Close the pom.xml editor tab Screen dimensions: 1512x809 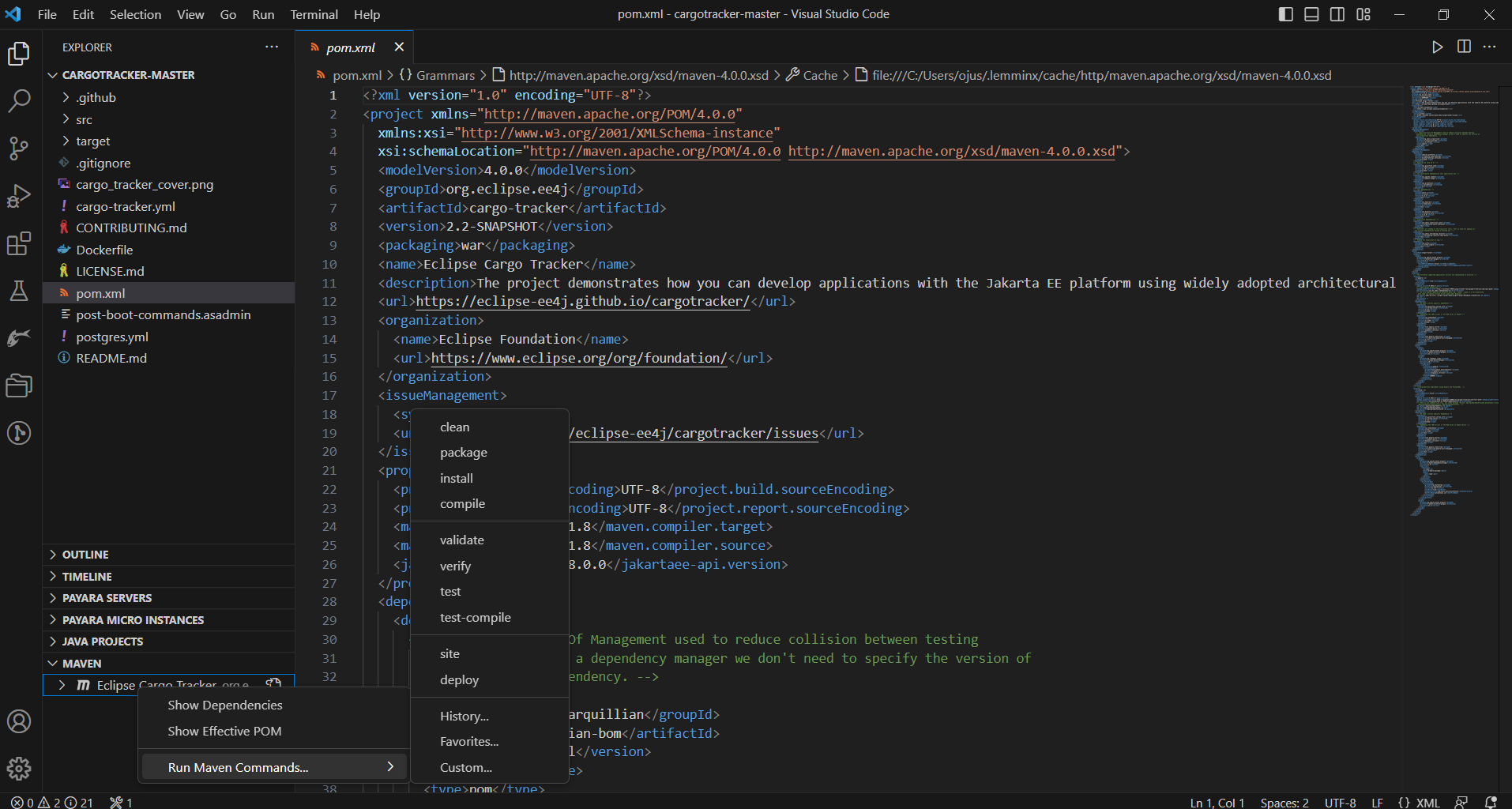[399, 47]
